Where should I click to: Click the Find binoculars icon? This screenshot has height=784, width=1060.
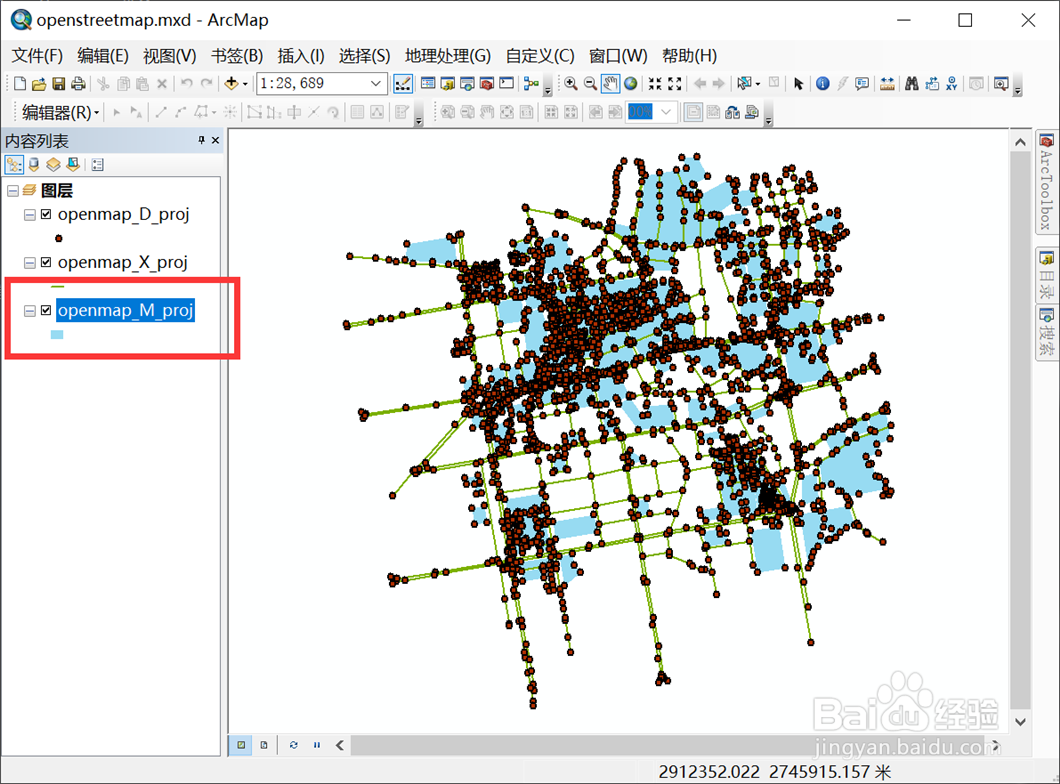[912, 83]
